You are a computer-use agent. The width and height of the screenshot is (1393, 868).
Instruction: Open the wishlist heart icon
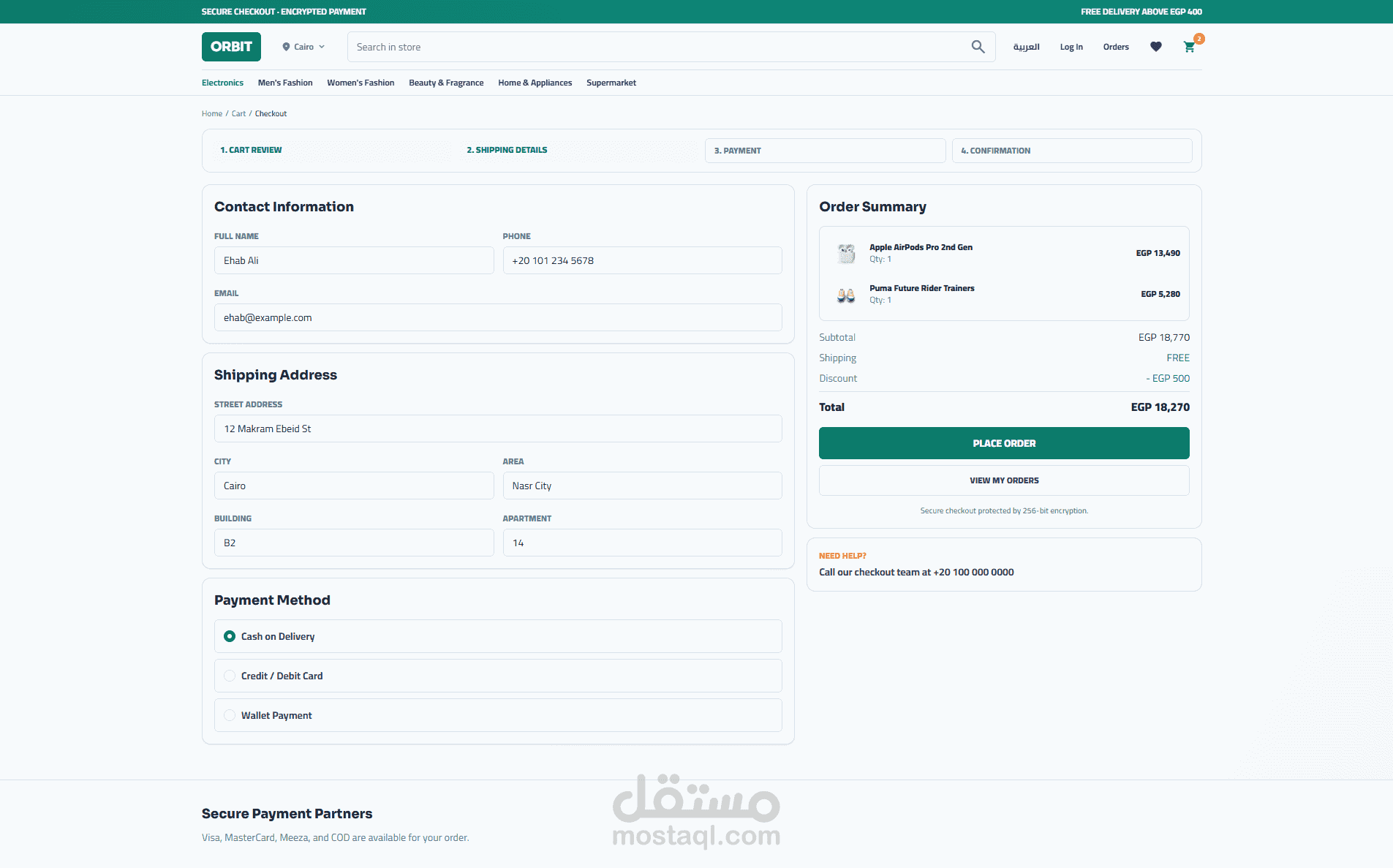(1156, 47)
